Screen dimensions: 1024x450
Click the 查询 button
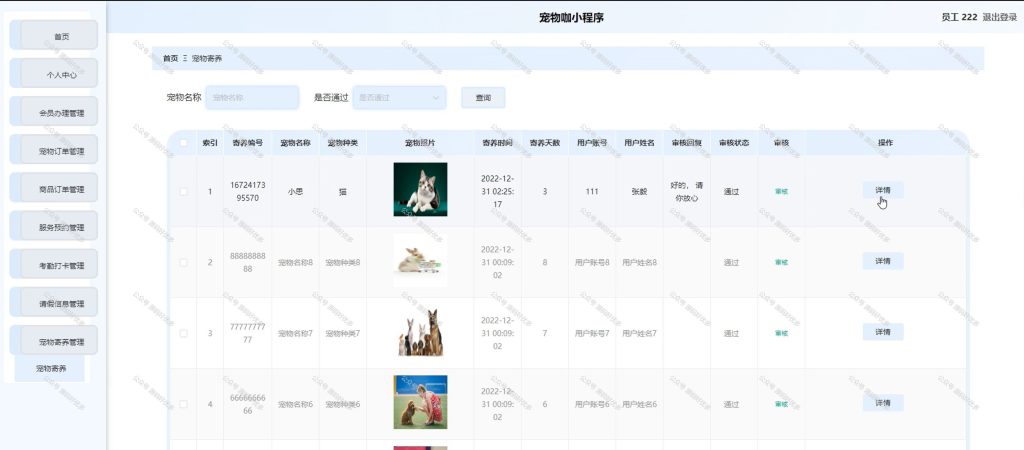[483, 97]
